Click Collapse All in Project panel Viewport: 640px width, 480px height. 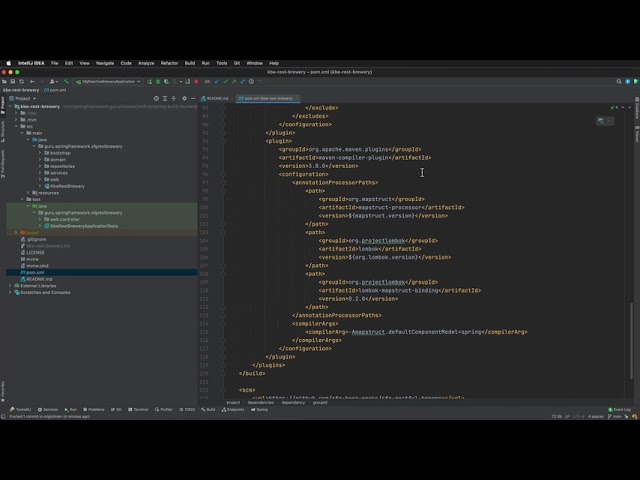click(173, 98)
